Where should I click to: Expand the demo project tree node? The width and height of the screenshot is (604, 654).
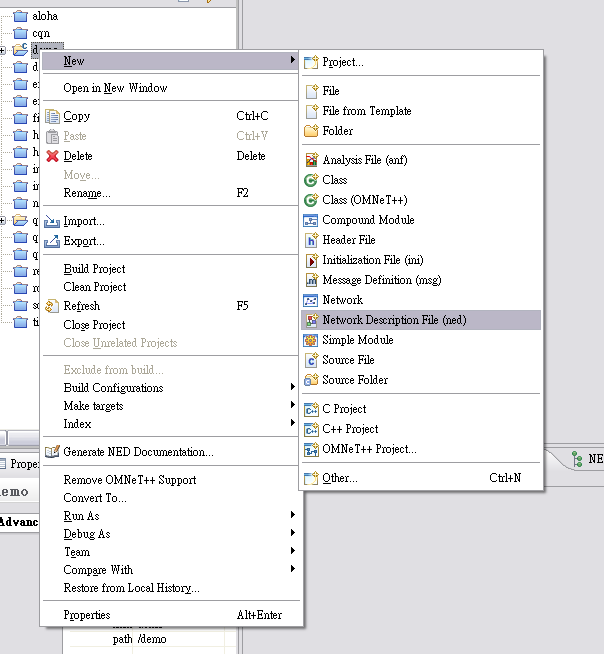coord(4,50)
